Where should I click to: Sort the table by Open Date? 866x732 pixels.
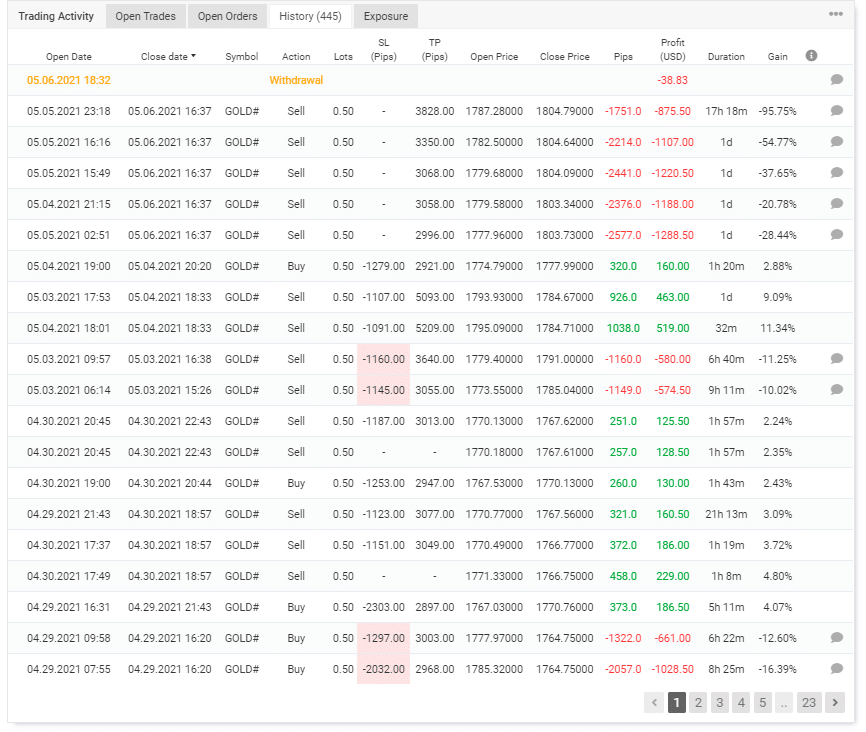pyautogui.click(x=69, y=56)
